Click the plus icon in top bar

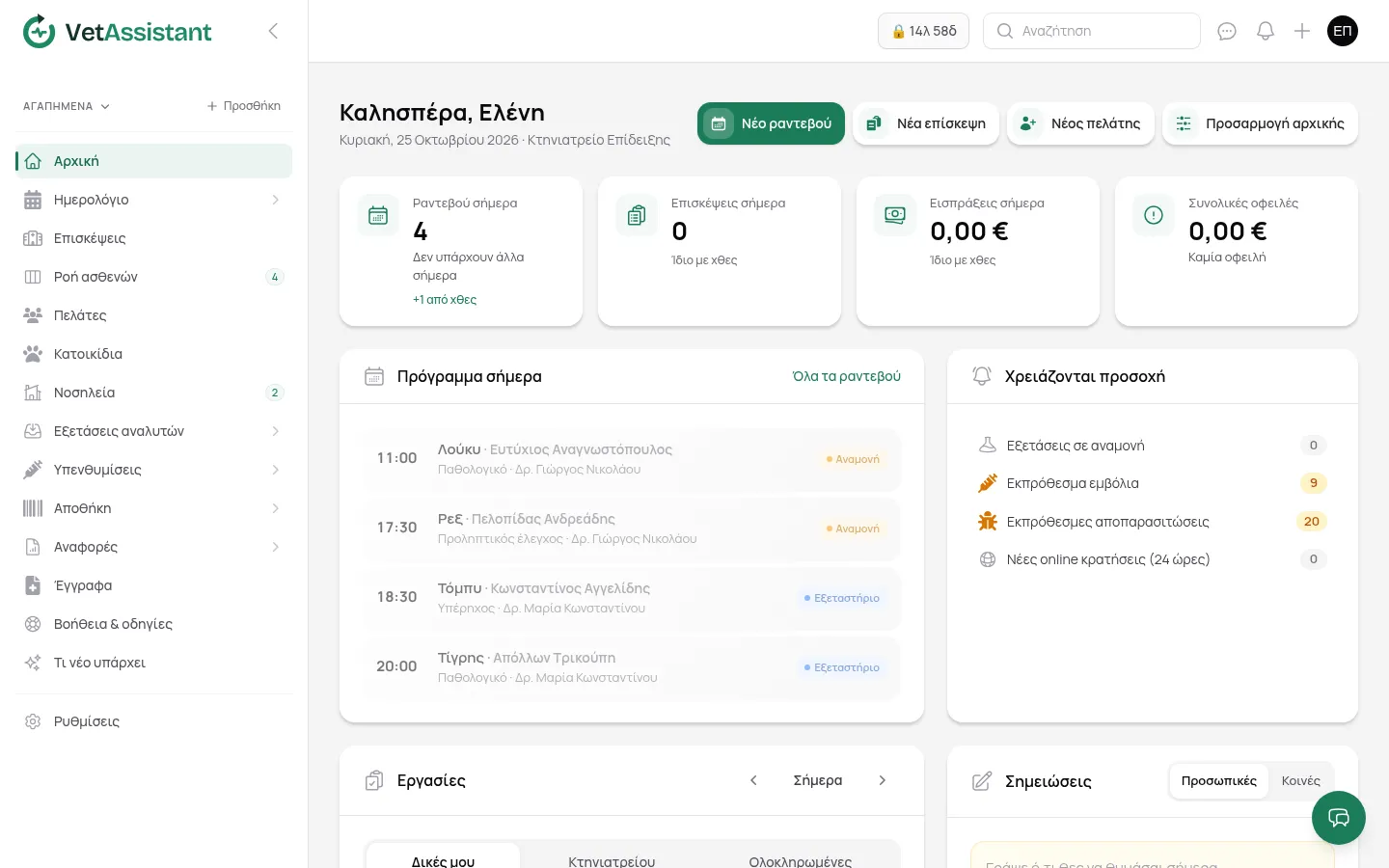pos(1302,31)
